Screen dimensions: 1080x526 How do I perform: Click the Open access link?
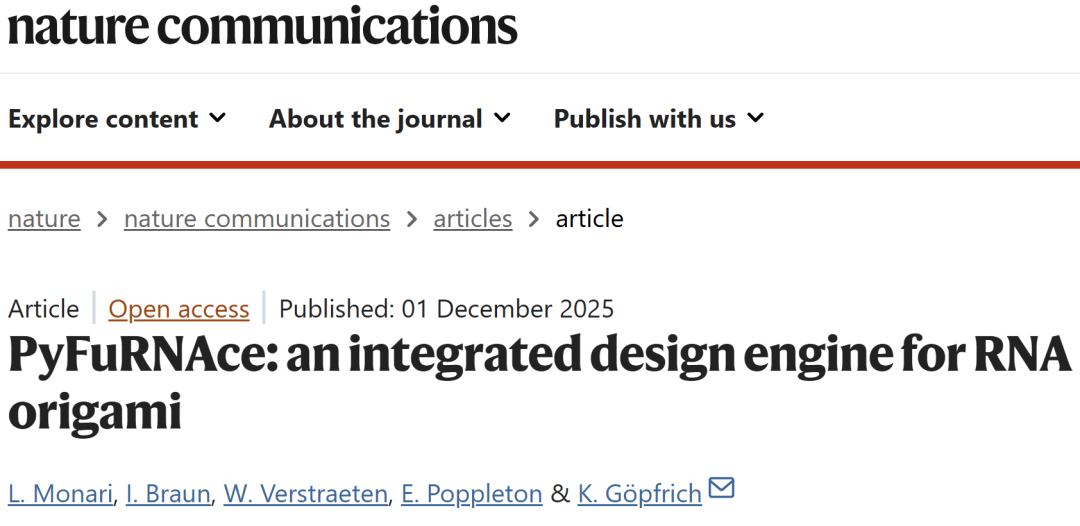click(x=179, y=309)
